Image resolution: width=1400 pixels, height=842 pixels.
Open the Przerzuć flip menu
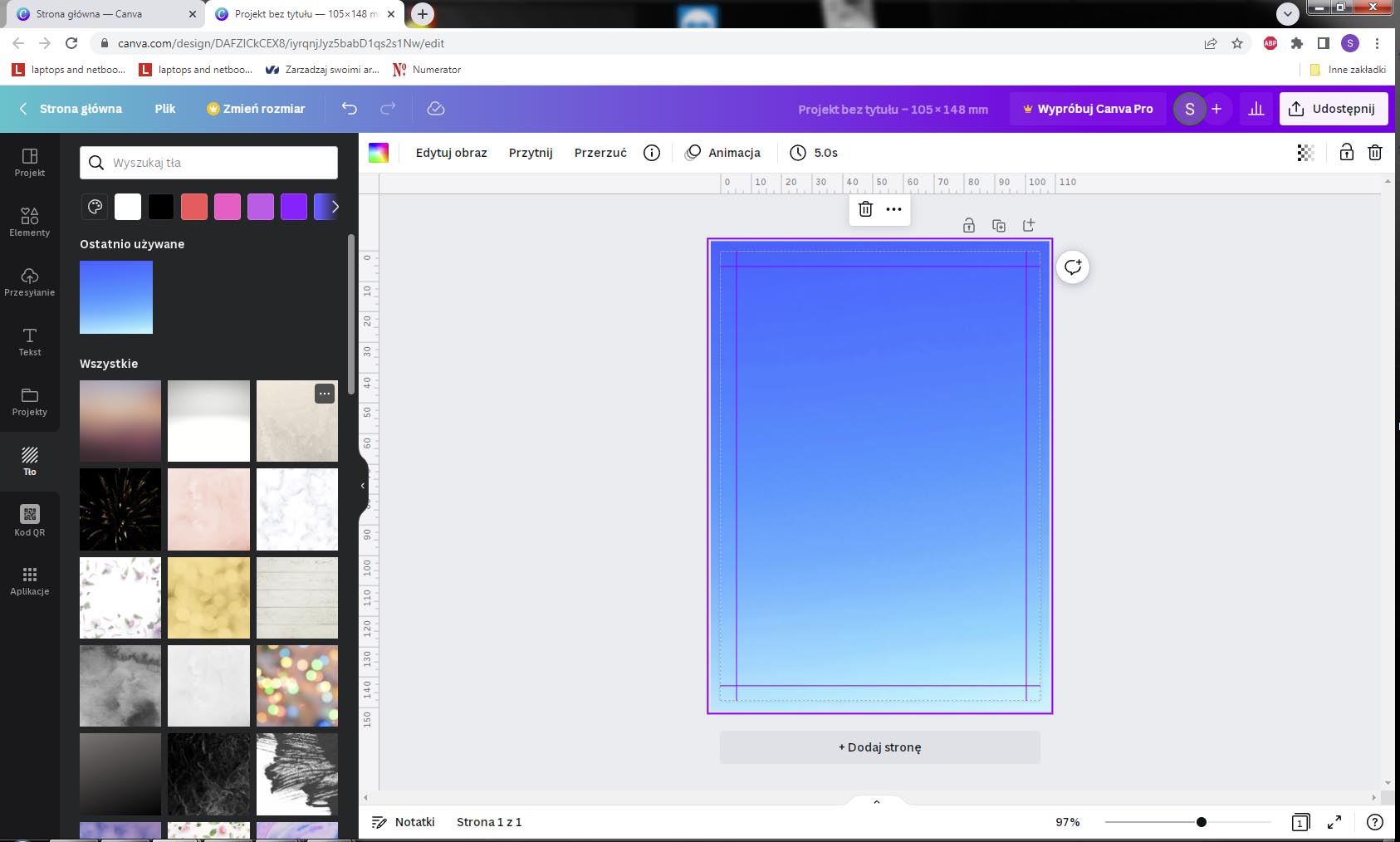tap(600, 153)
